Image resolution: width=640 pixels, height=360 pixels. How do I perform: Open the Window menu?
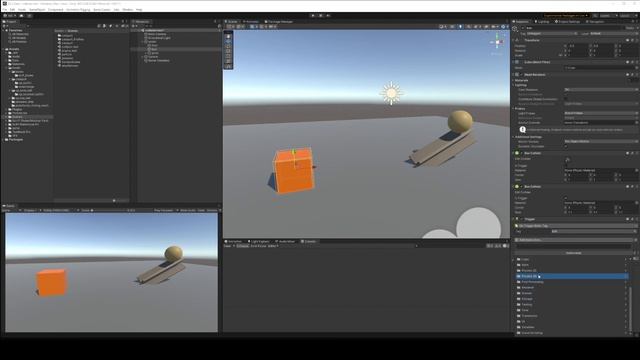(x=127, y=9)
